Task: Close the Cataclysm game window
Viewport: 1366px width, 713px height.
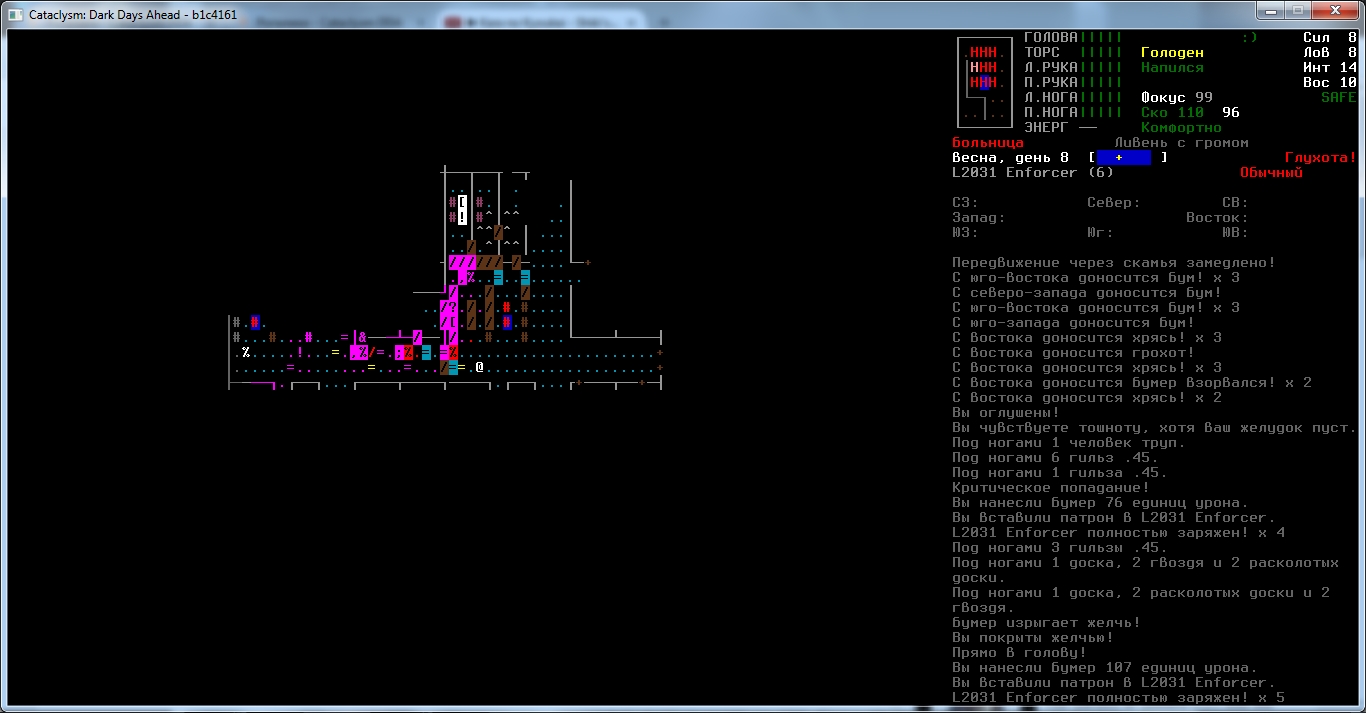Action: tap(1334, 10)
